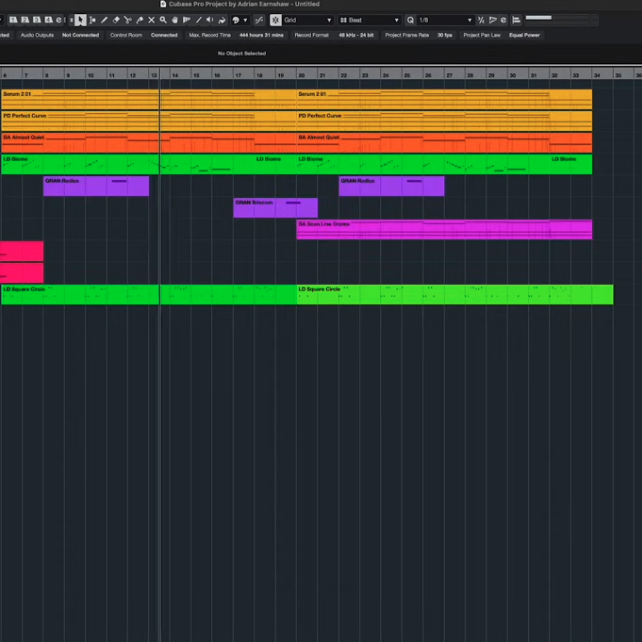Select the Color tool
Image resolution: width=642 pixels, height=642 pixels.
tap(222, 20)
